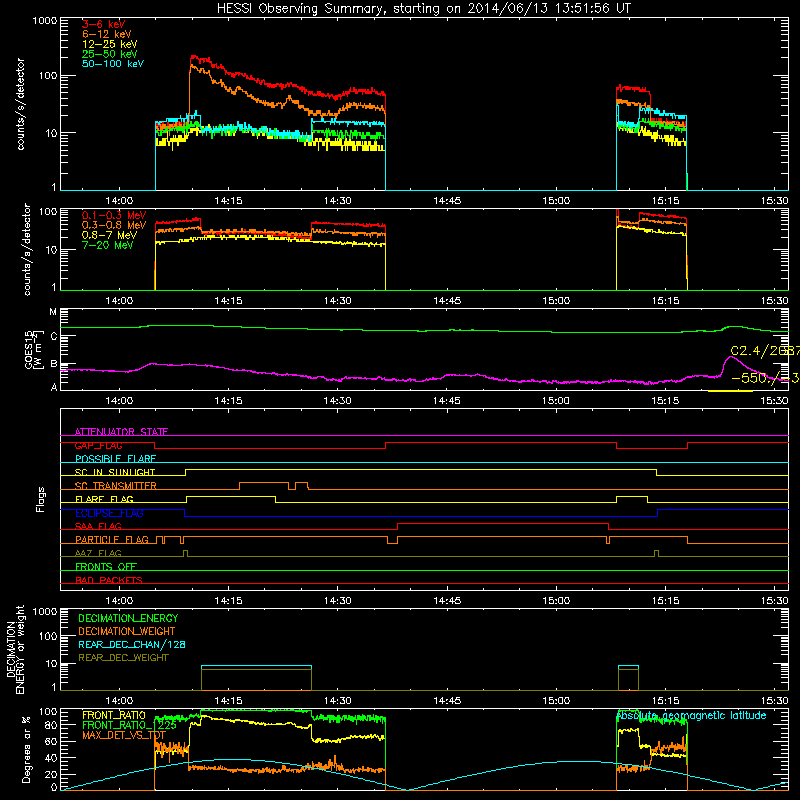Click the "ATTENUATOR_STATE" flag label
The height and width of the screenshot is (800, 800).
(x=121, y=432)
